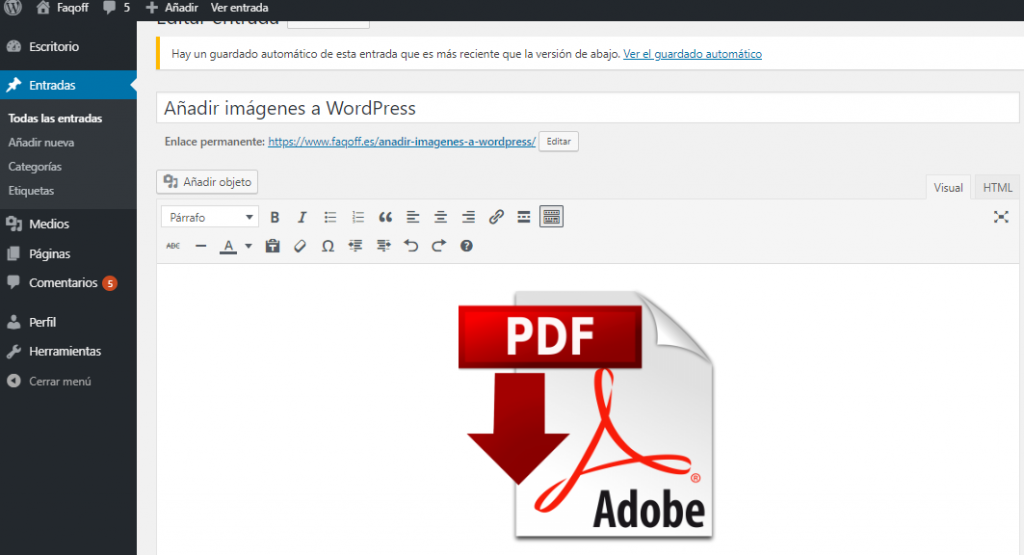The image size is (1024, 555).
Task: Open keyboard shortcuts help icon
Action: click(466, 246)
